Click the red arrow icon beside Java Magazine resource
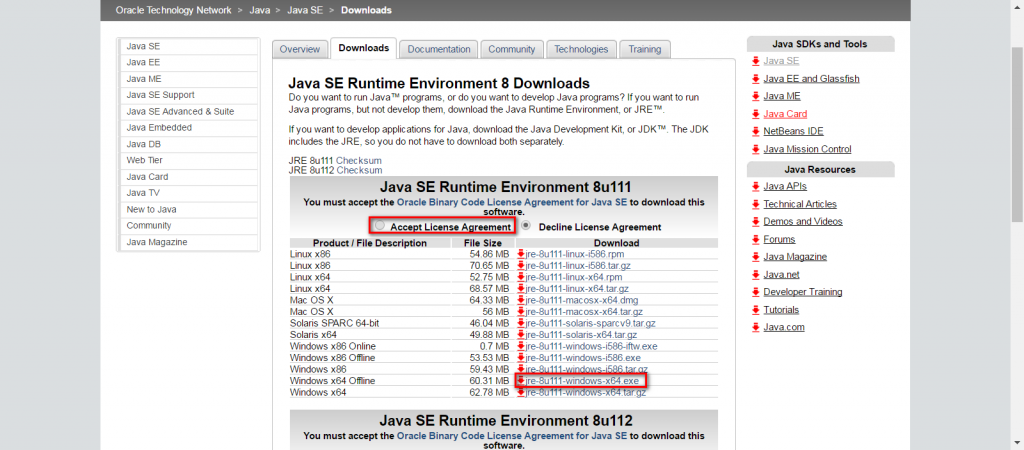 pyautogui.click(x=756, y=257)
